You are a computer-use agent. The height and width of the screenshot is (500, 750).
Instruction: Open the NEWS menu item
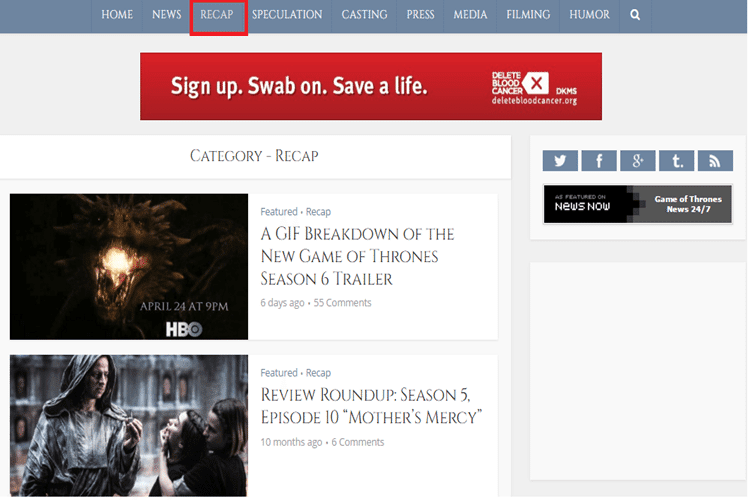tap(166, 15)
